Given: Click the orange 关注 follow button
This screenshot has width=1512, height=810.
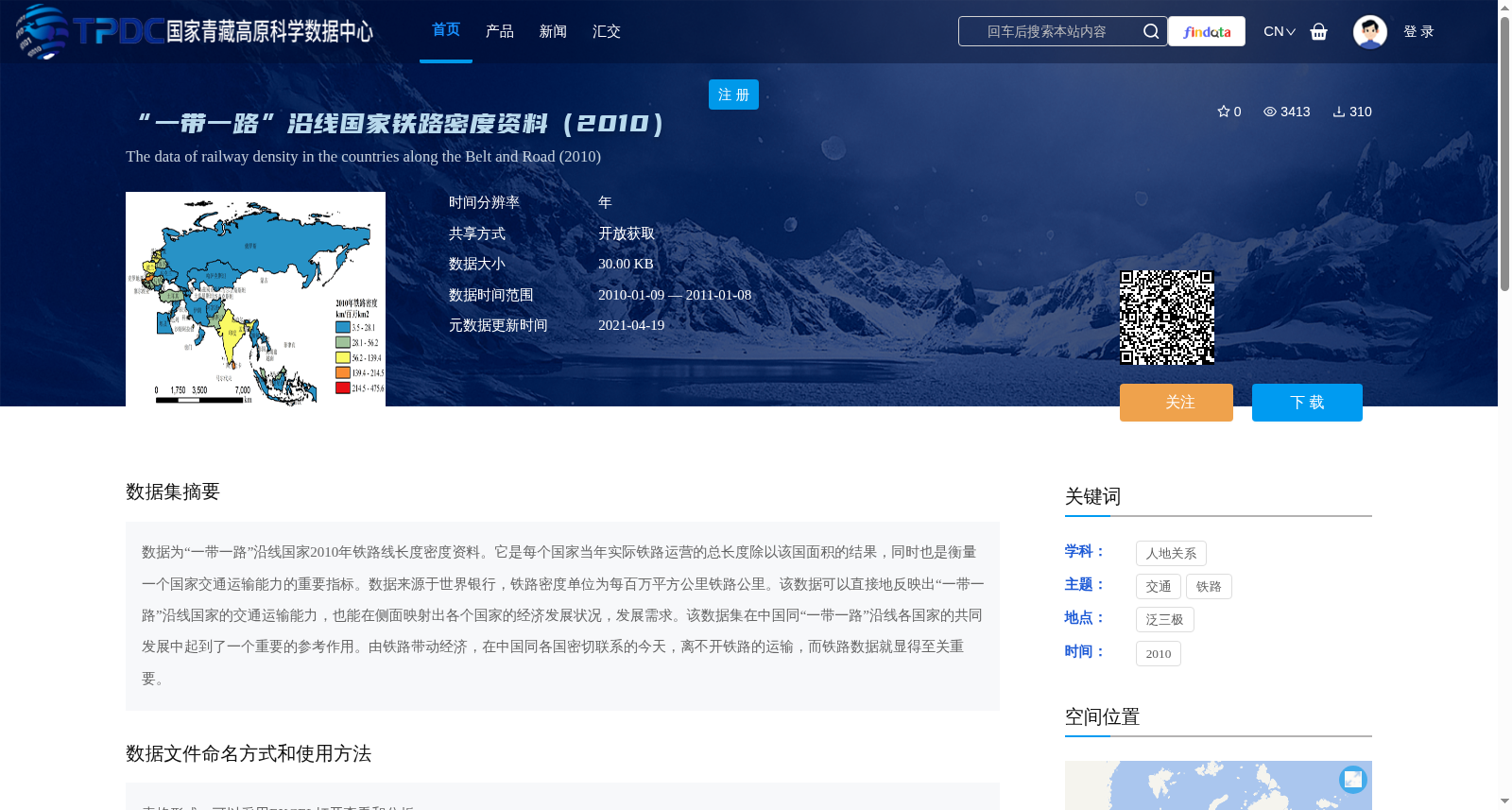Looking at the screenshot, I should [x=1177, y=403].
